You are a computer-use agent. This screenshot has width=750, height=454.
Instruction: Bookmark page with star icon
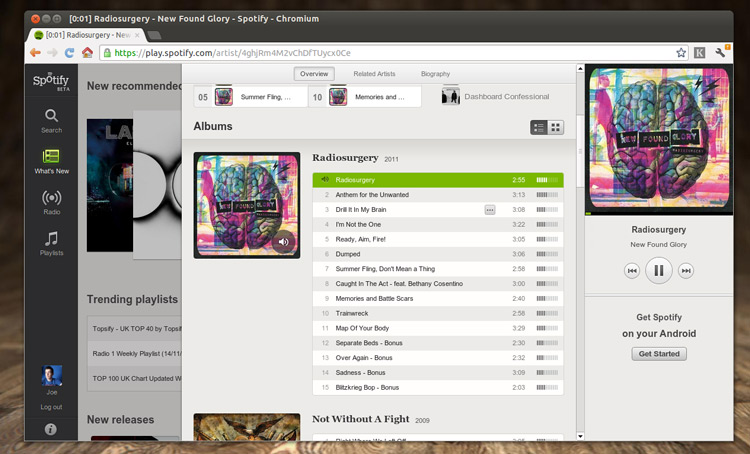[681, 53]
